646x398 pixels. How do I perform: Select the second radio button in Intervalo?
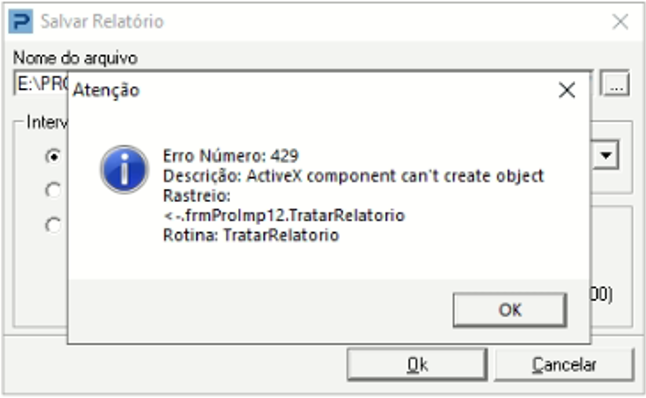(53, 190)
